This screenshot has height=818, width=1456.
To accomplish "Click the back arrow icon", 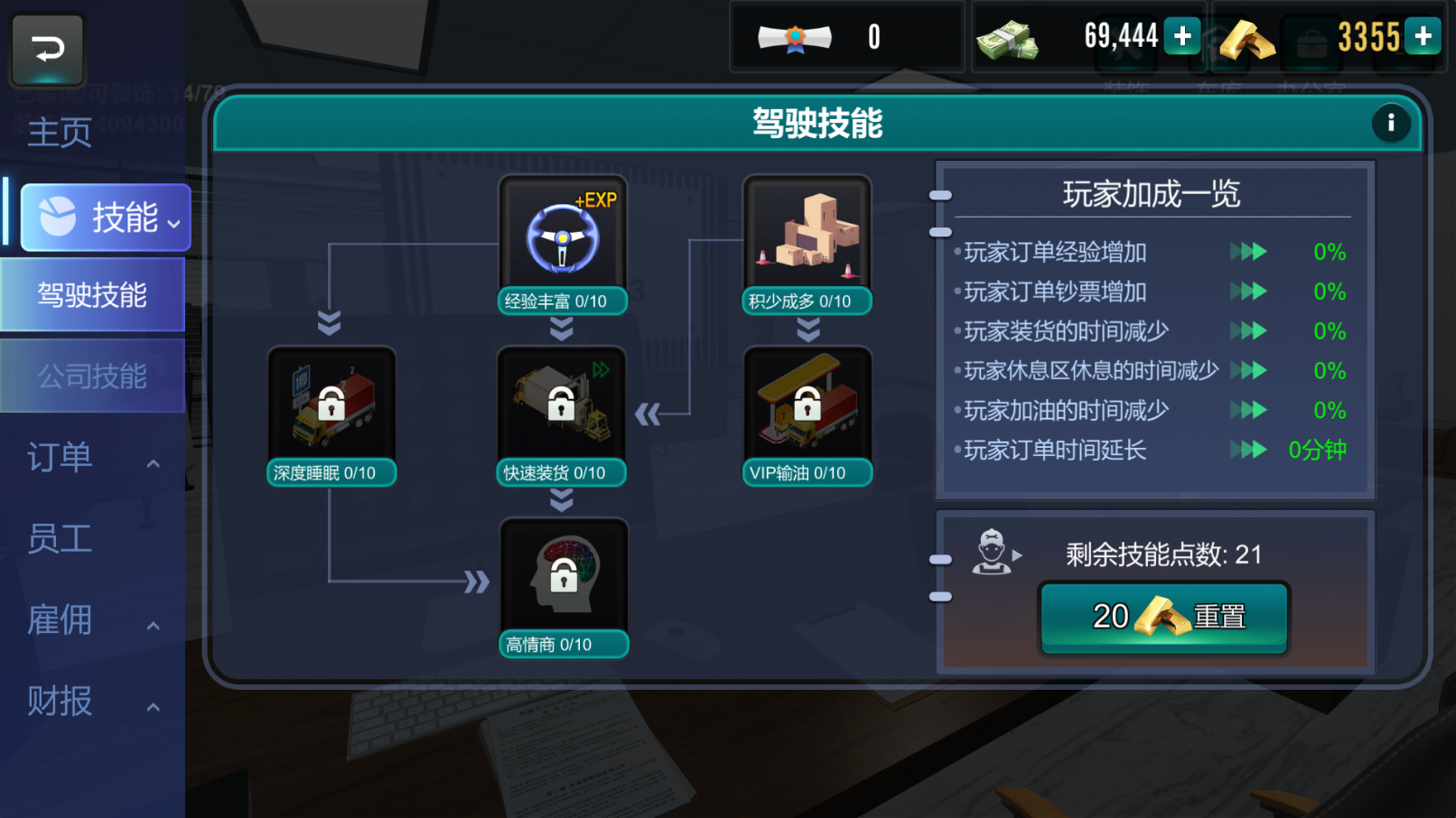I will tap(48, 49).
